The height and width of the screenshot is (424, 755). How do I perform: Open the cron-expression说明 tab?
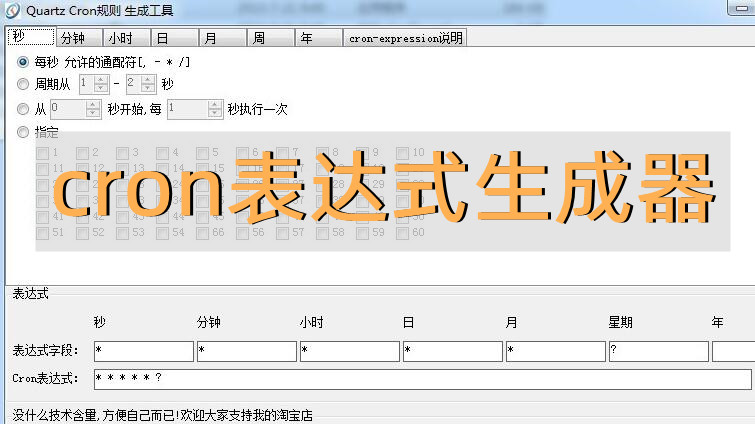point(405,38)
